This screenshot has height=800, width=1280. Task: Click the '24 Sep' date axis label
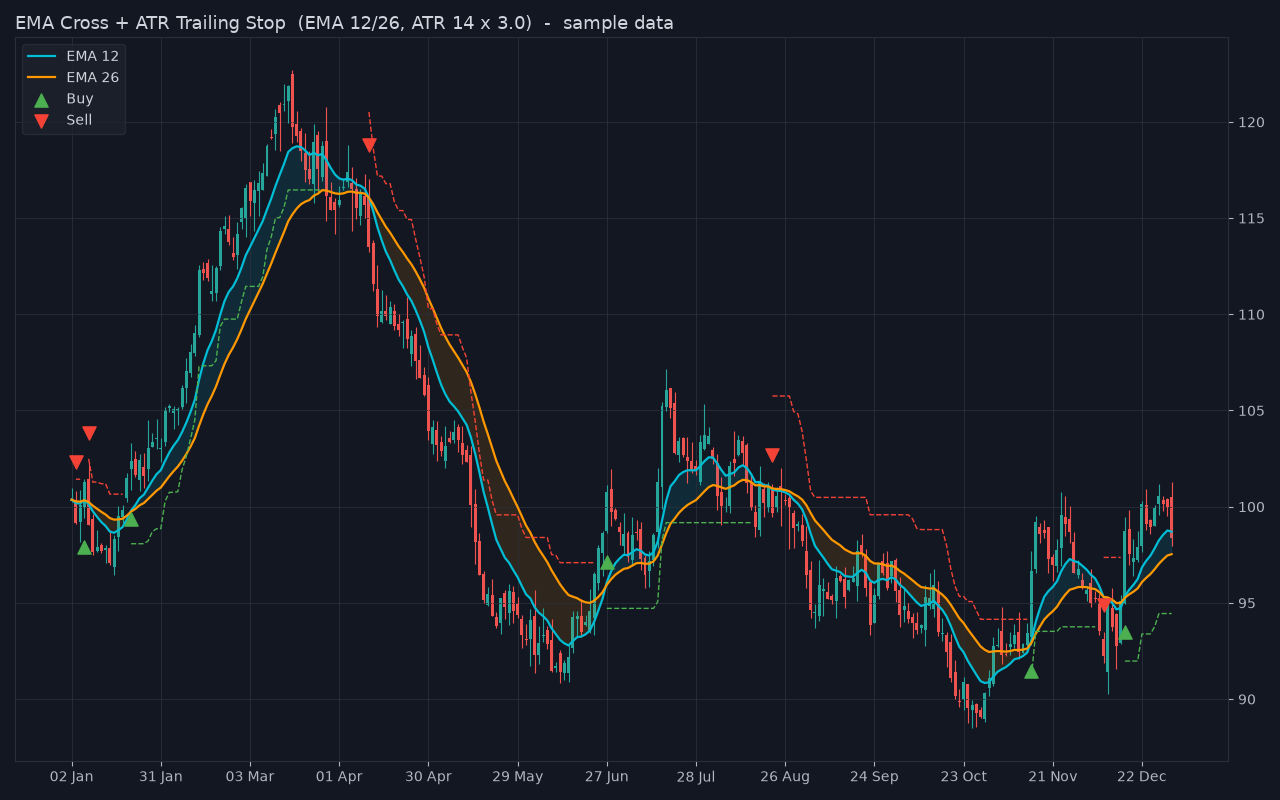(875, 777)
